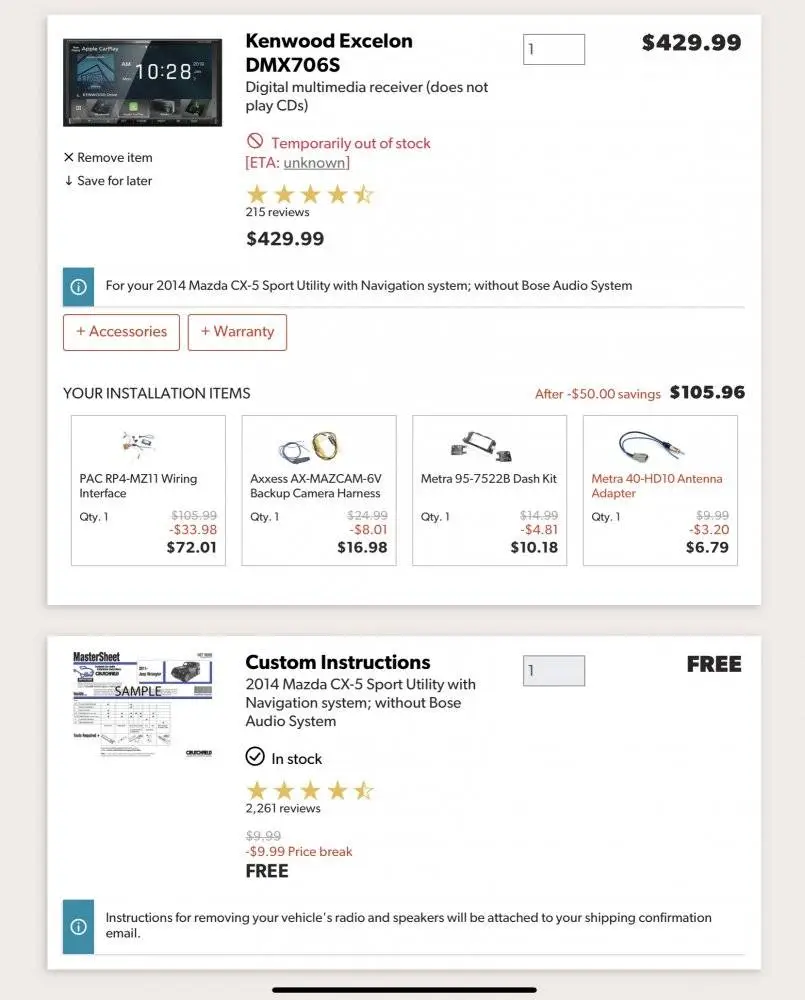Open the MasterSheet sample thumbnail
Screen dimensions: 805x1000
[x=142, y=704]
